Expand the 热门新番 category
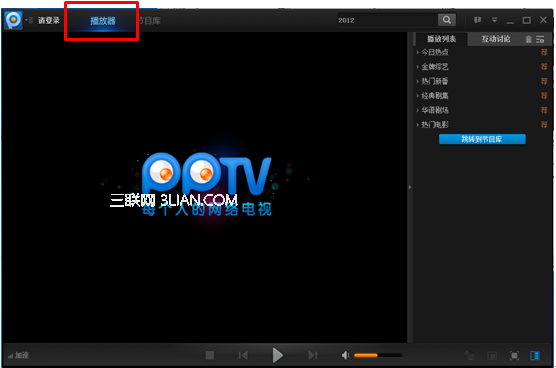The height and width of the screenshot is (368, 556). click(x=418, y=82)
